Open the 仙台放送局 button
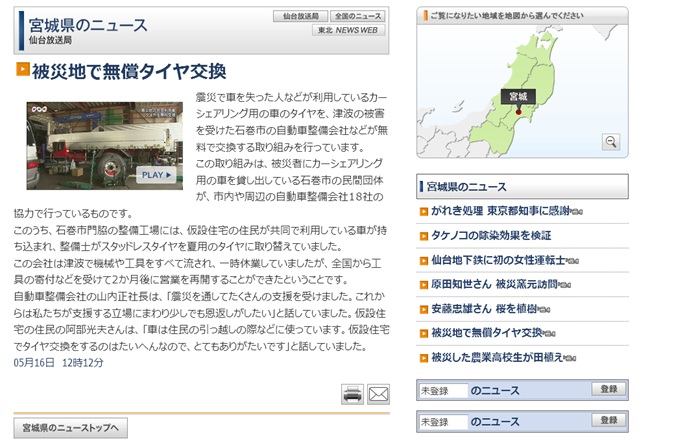 pyautogui.click(x=300, y=16)
